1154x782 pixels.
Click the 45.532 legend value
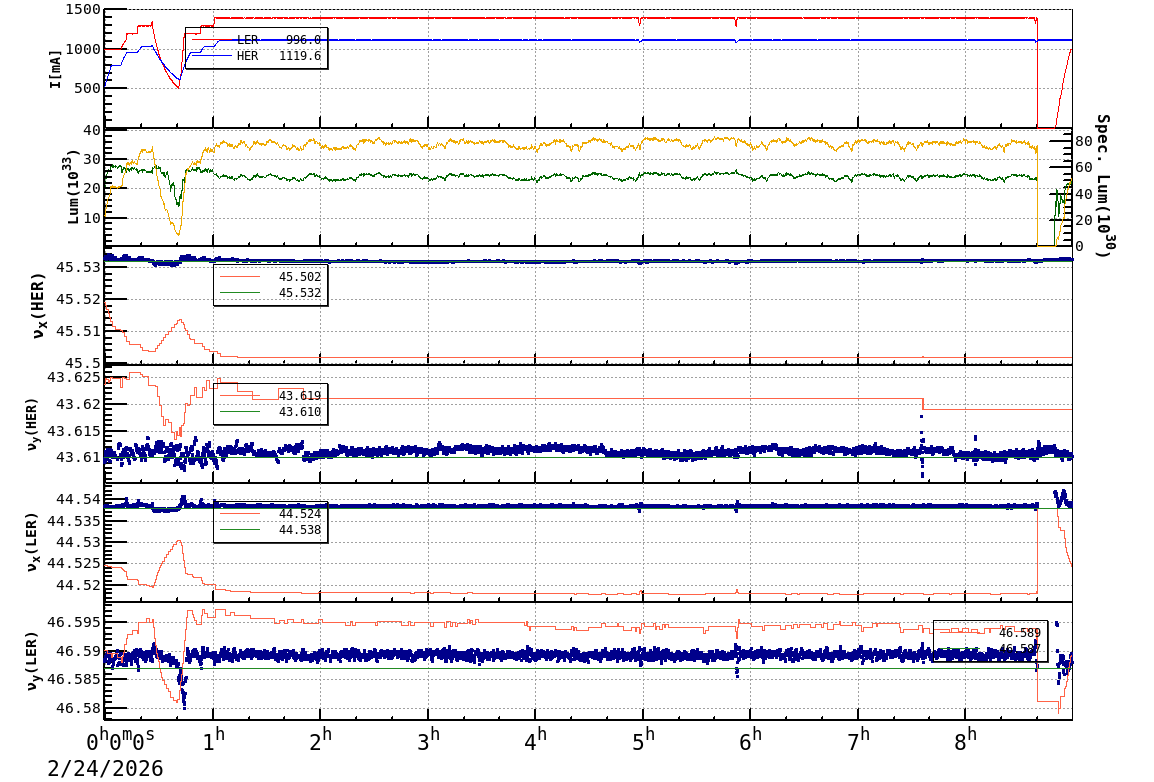pos(300,293)
